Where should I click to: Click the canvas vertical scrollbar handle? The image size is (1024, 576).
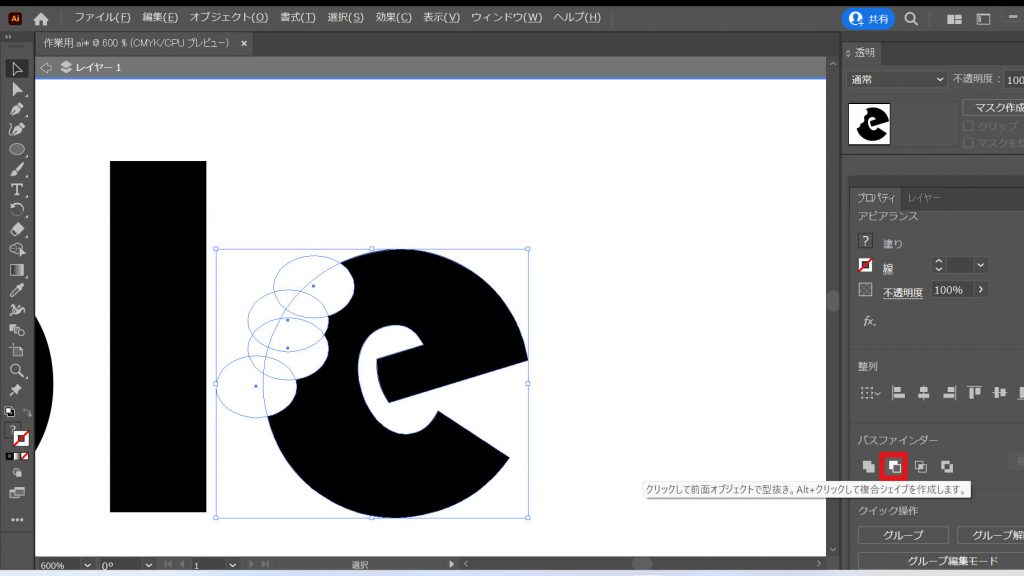833,301
